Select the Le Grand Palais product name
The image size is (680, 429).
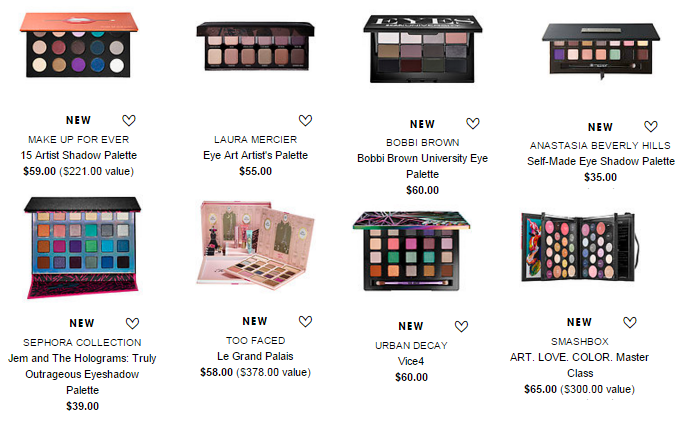(x=255, y=356)
